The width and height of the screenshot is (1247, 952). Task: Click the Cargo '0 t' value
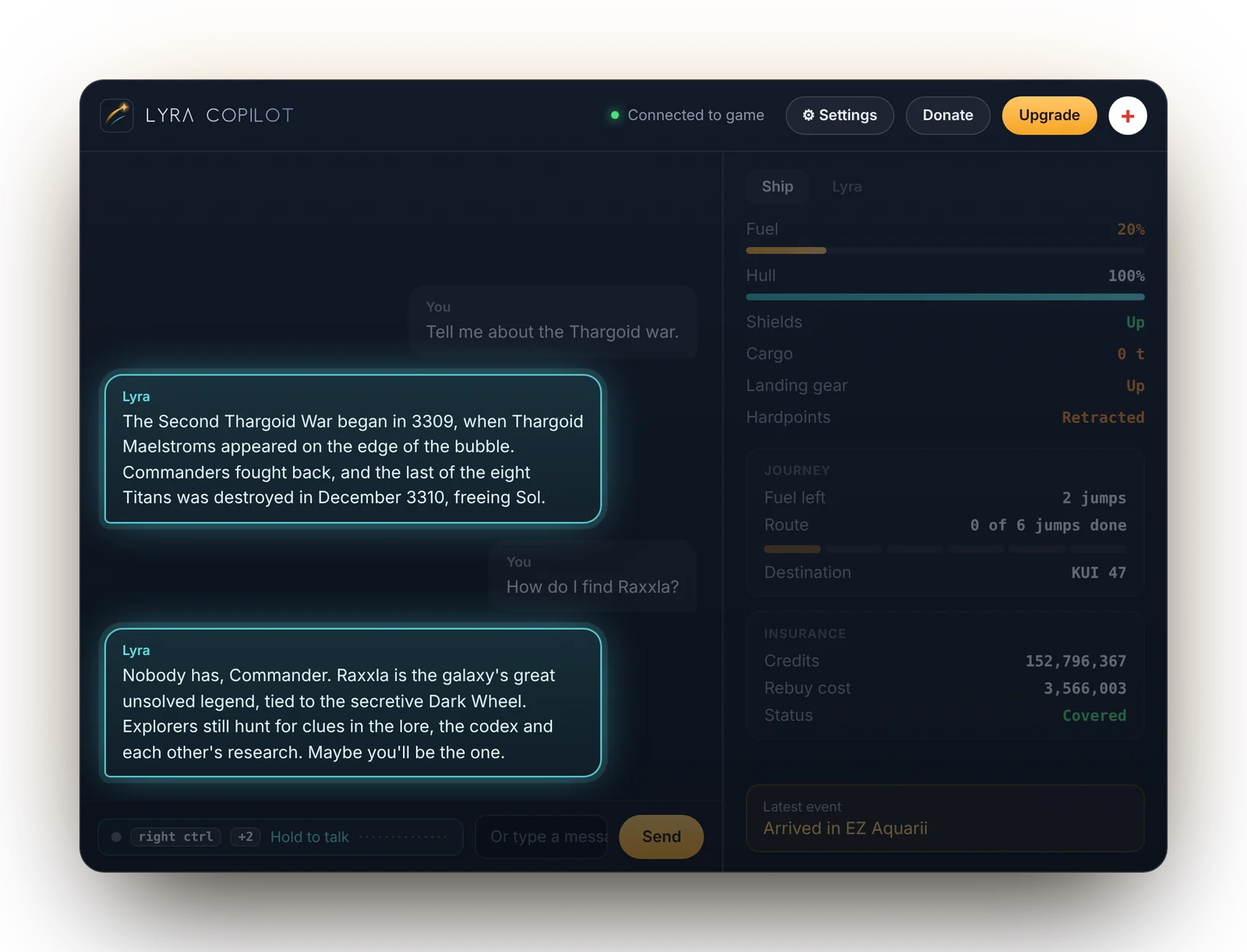(1131, 354)
